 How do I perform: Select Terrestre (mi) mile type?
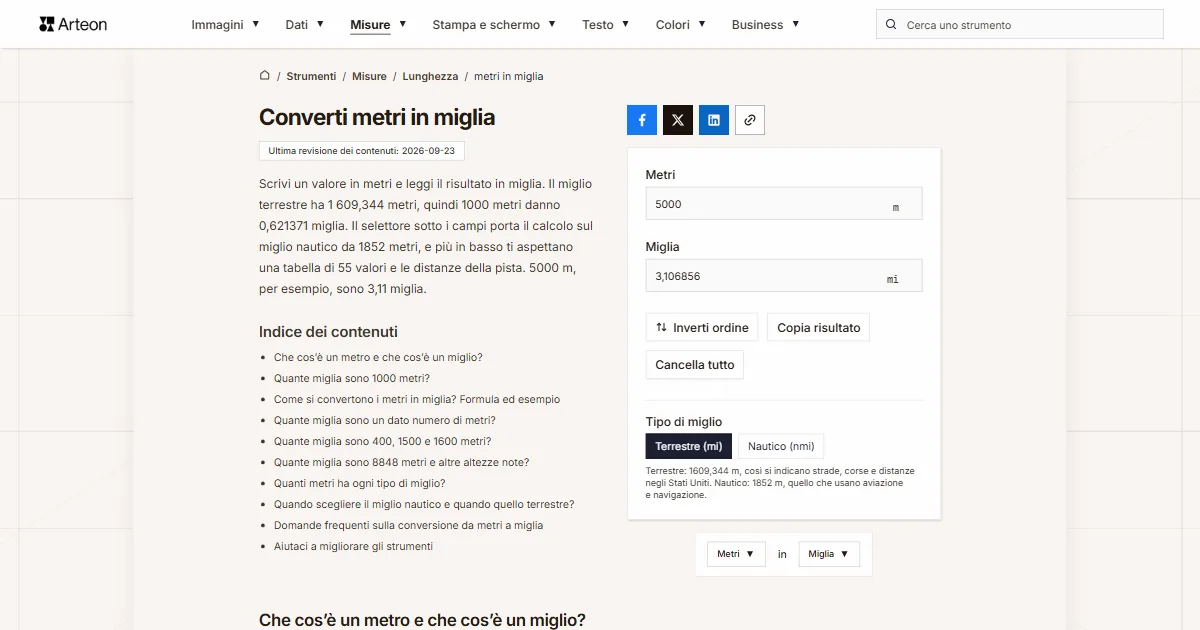[x=689, y=446]
